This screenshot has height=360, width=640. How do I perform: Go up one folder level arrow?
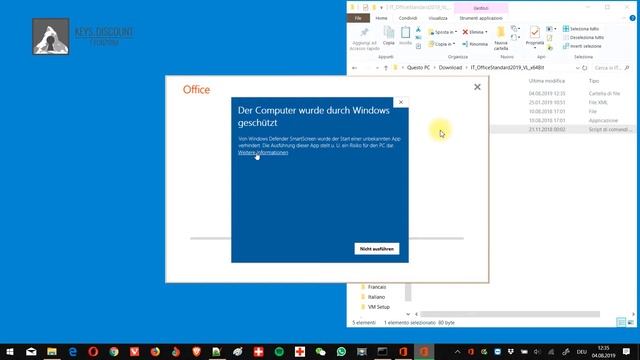point(386,68)
